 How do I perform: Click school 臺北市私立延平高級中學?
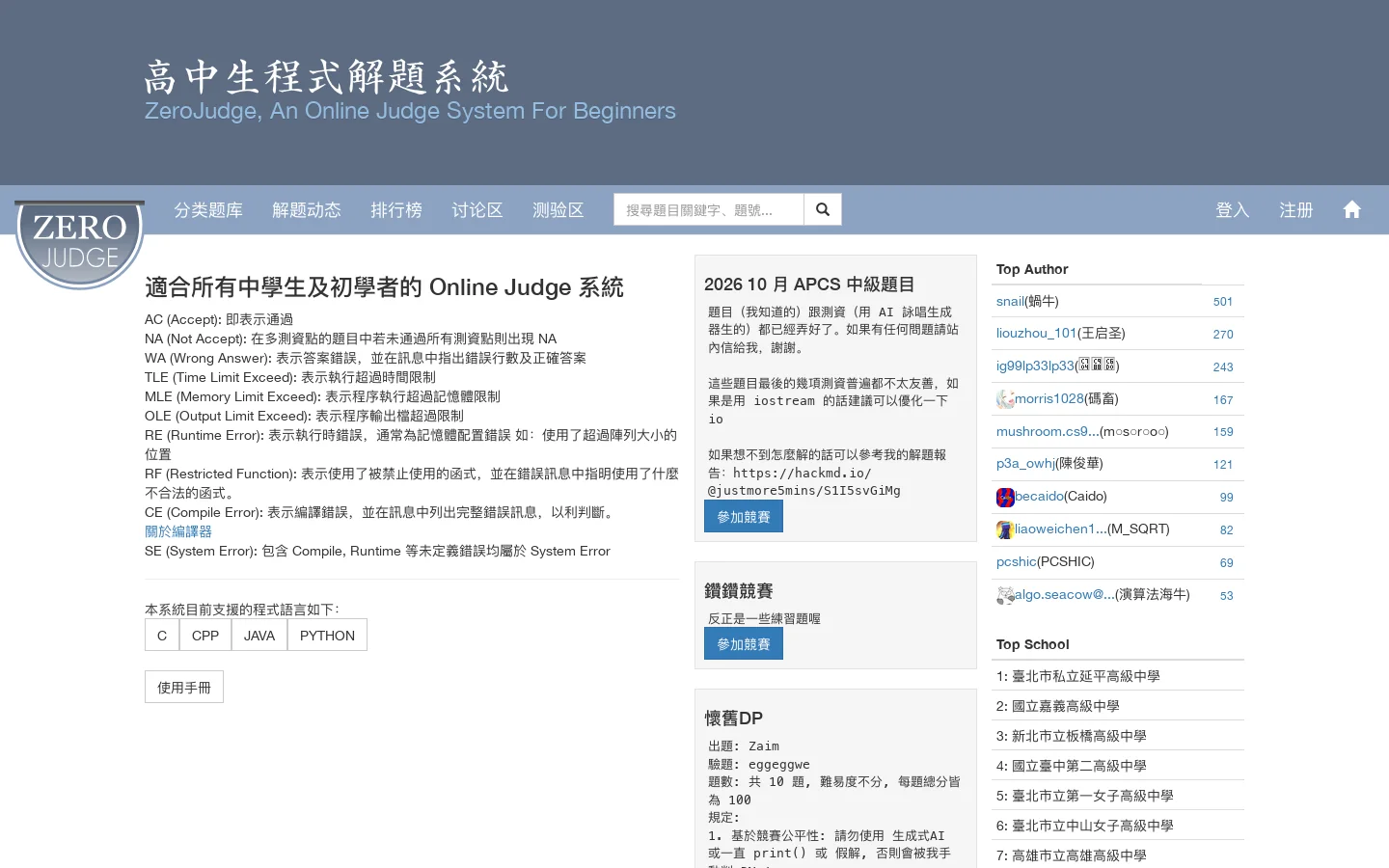point(1086,676)
